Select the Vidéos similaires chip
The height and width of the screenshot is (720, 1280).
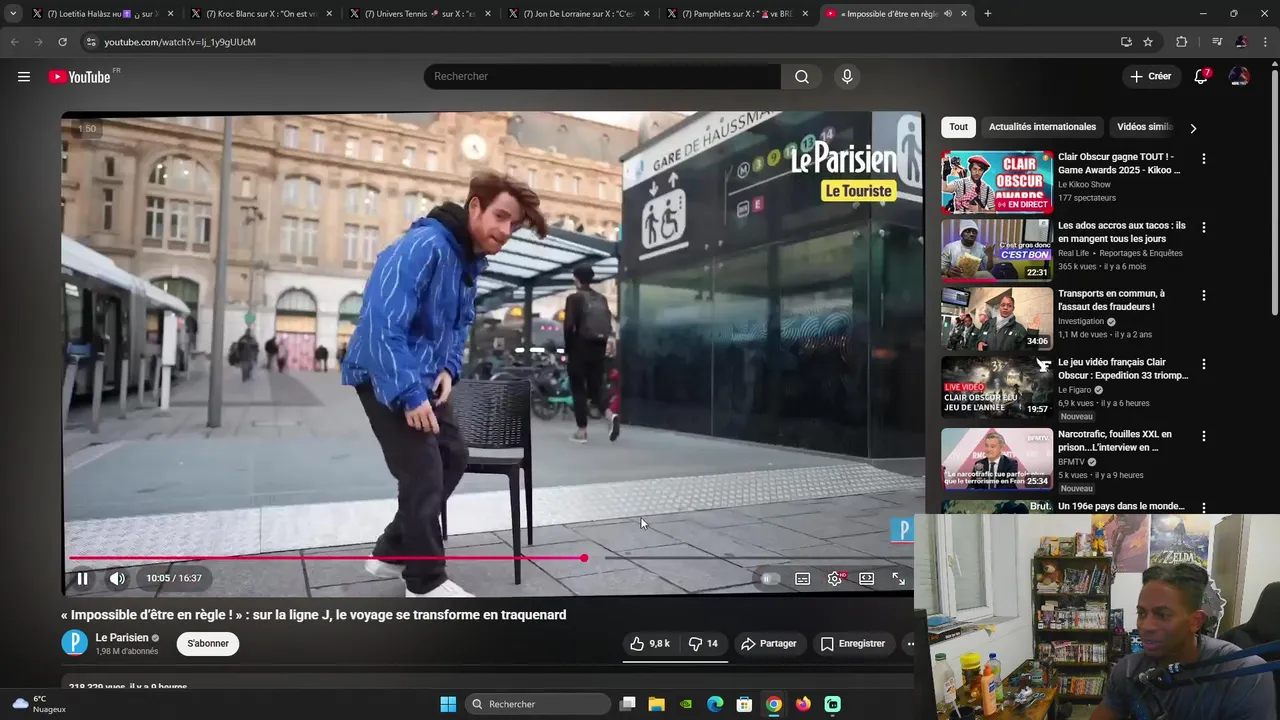click(x=1144, y=127)
